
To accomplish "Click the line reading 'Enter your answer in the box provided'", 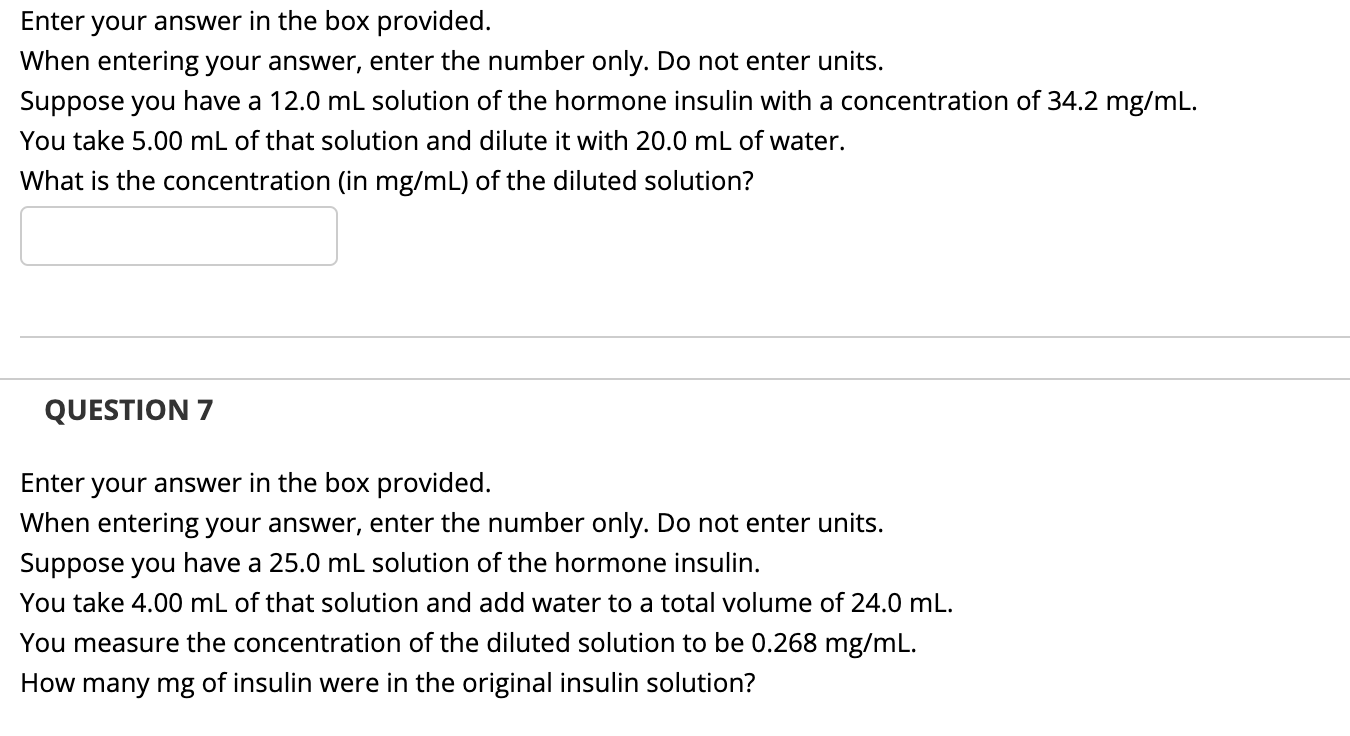I will coord(255,21).
